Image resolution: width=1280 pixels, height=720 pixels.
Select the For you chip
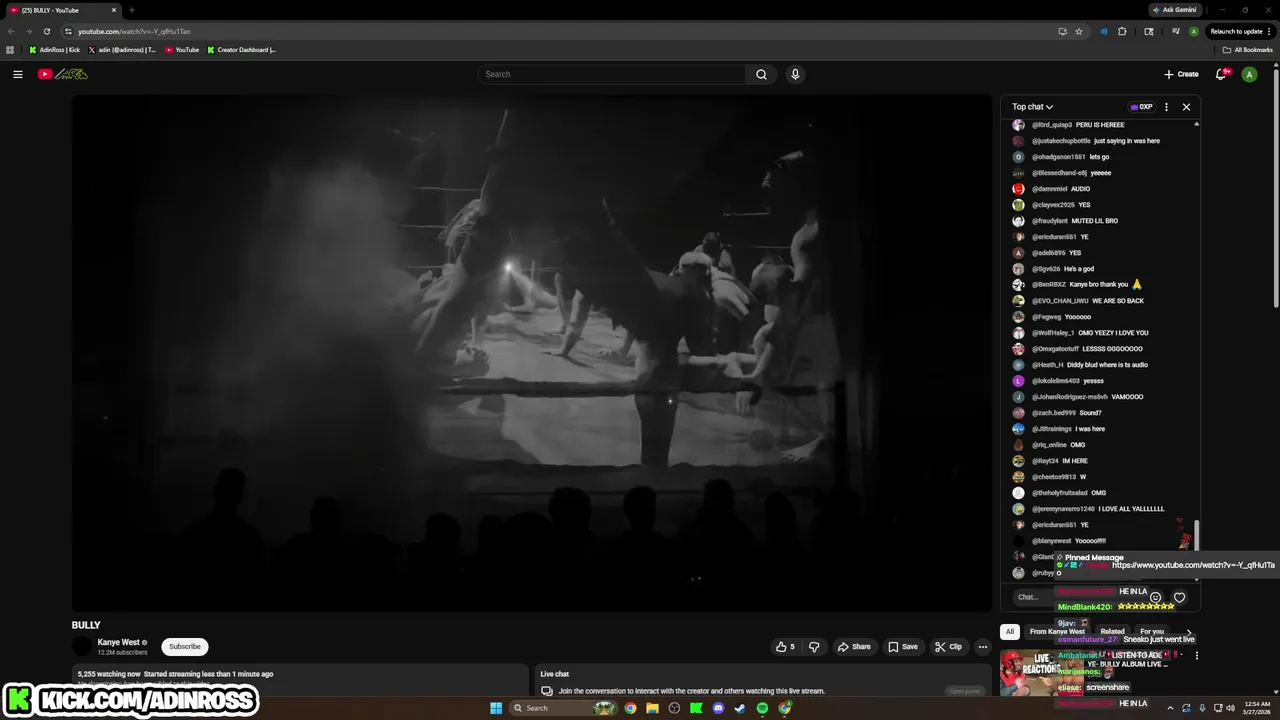tap(1152, 632)
